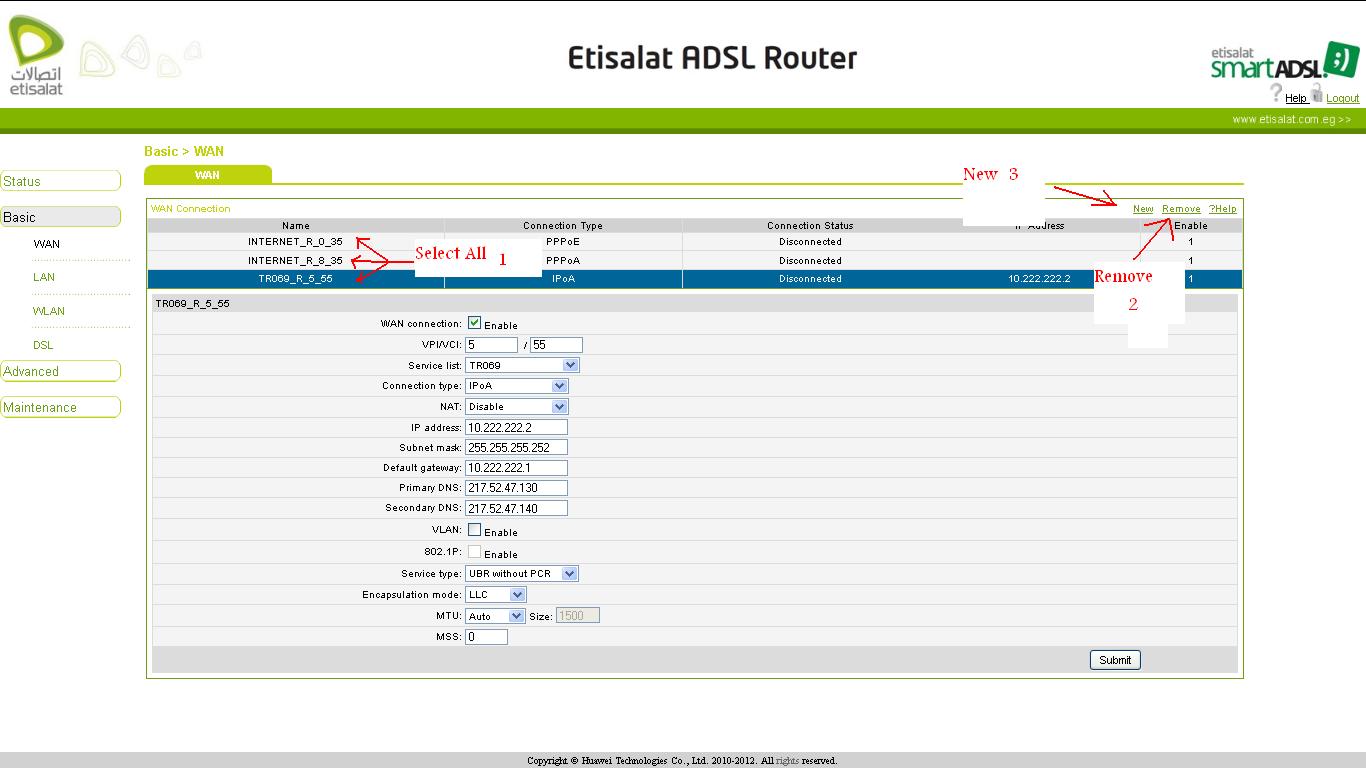Click the question mark help icon

(x=1276, y=93)
